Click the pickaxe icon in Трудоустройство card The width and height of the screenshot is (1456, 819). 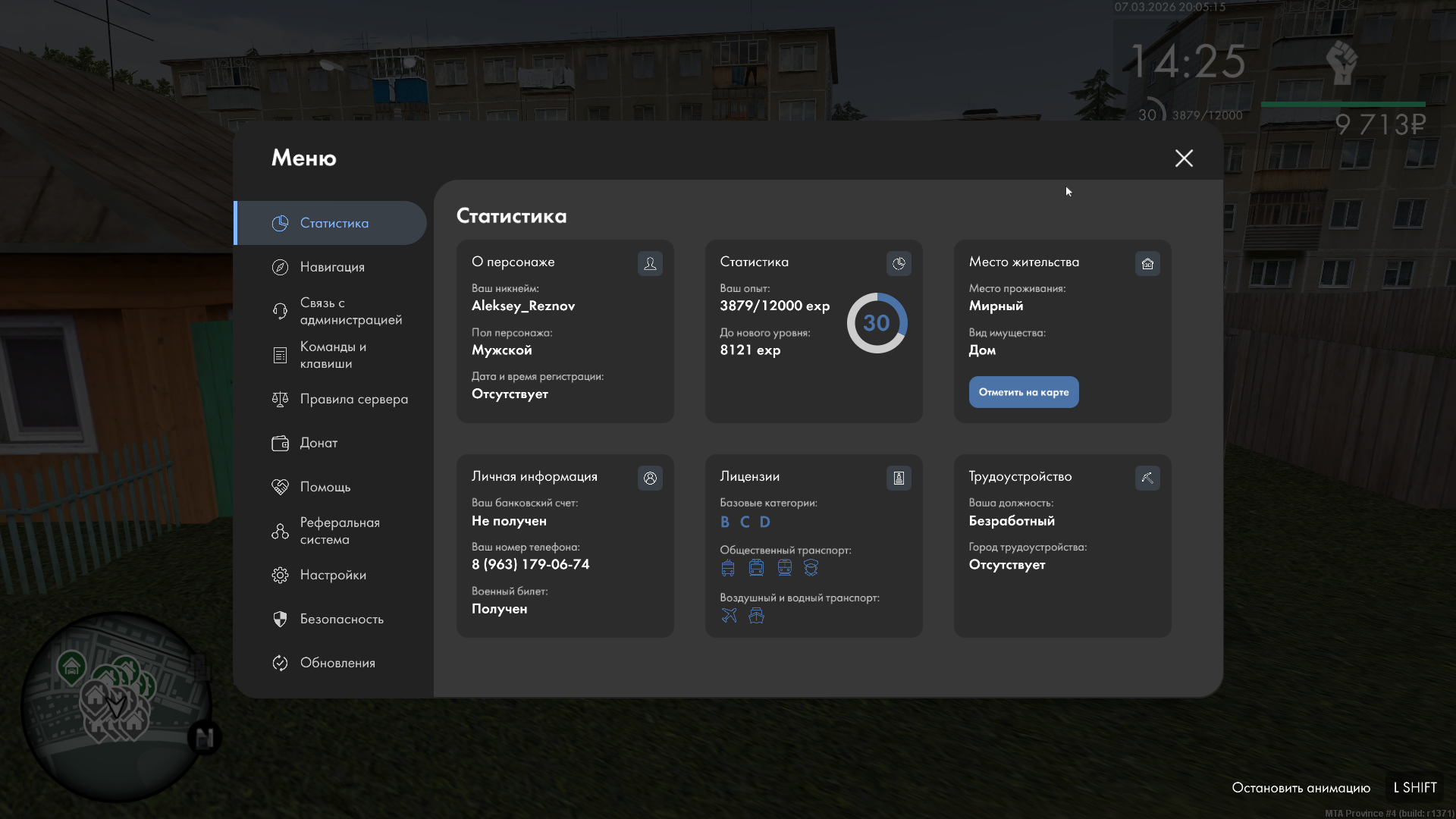(x=1147, y=478)
